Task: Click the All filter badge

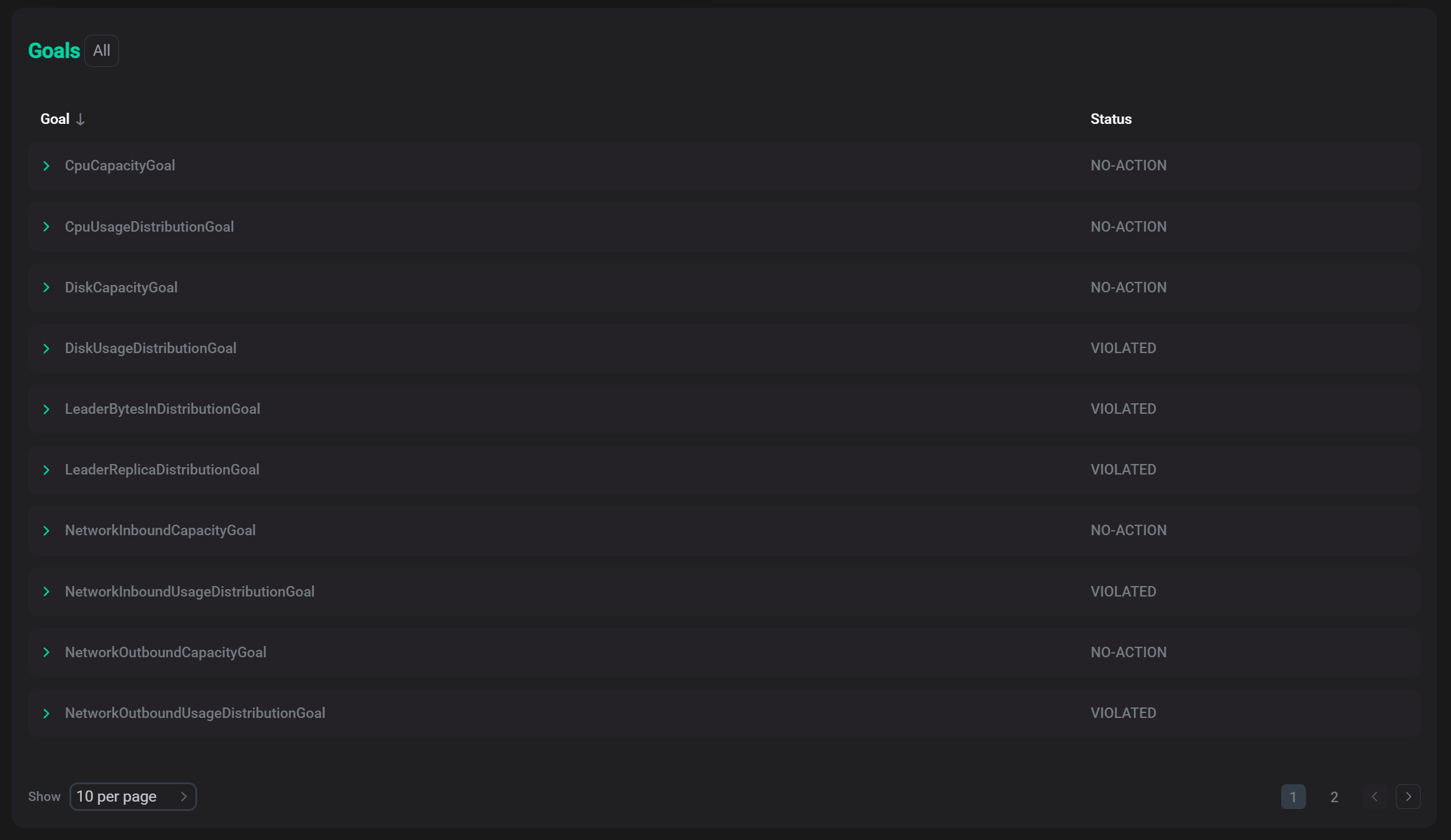Action: pos(102,51)
